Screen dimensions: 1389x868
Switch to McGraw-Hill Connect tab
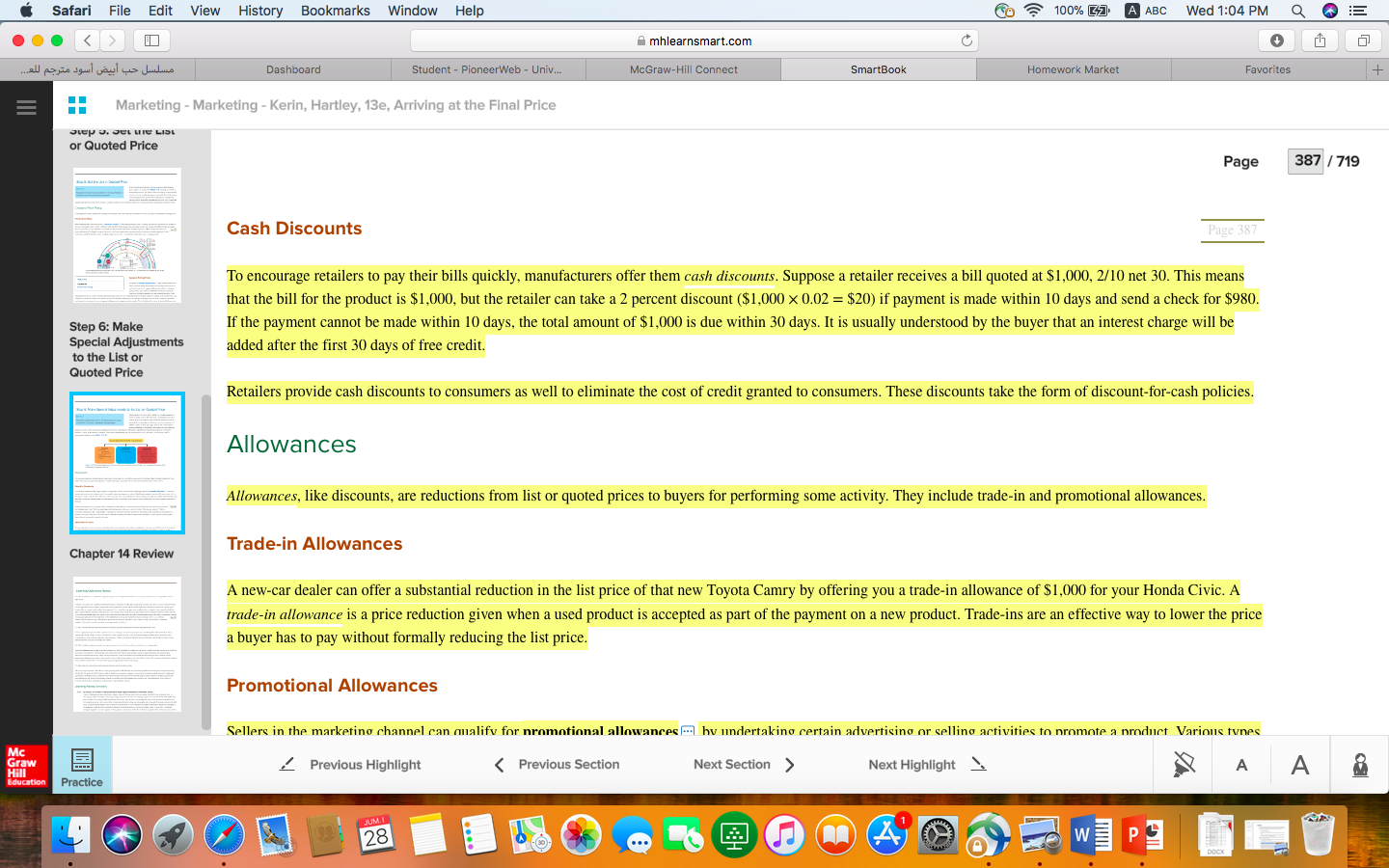coord(683,69)
